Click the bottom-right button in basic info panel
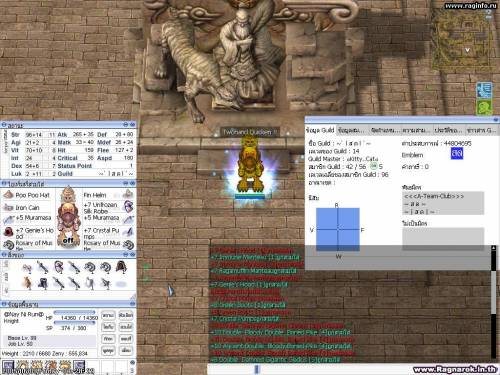Screen dimensions: 500x375 pos(126,350)
